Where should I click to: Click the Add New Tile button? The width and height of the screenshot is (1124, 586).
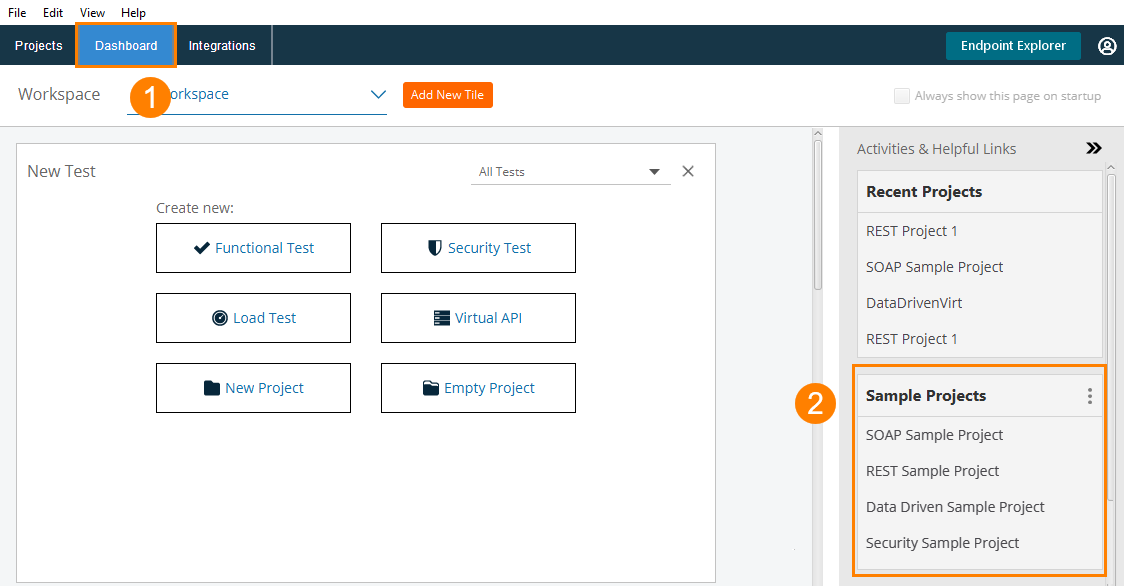(x=447, y=94)
